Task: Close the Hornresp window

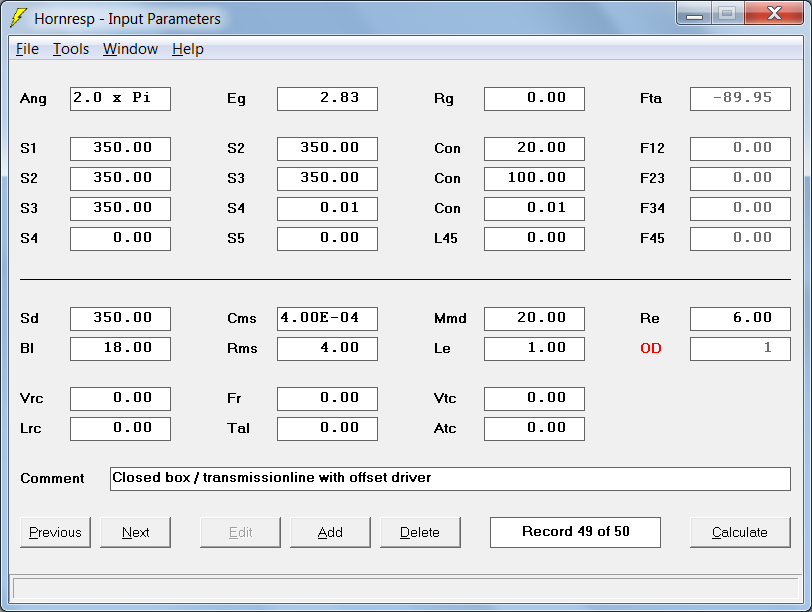Action: [774, 14]
